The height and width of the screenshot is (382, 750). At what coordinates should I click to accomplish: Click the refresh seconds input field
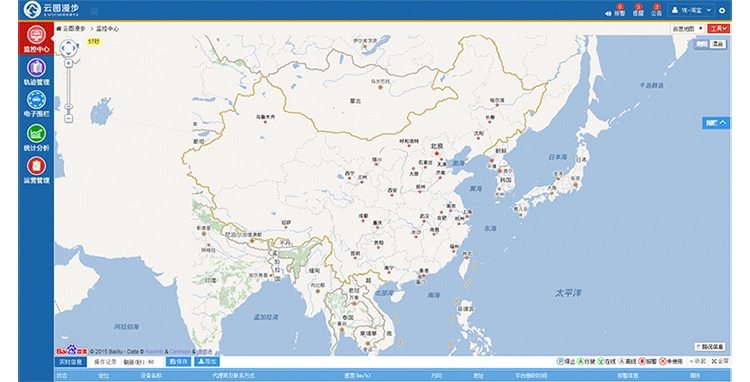point(155,362)
